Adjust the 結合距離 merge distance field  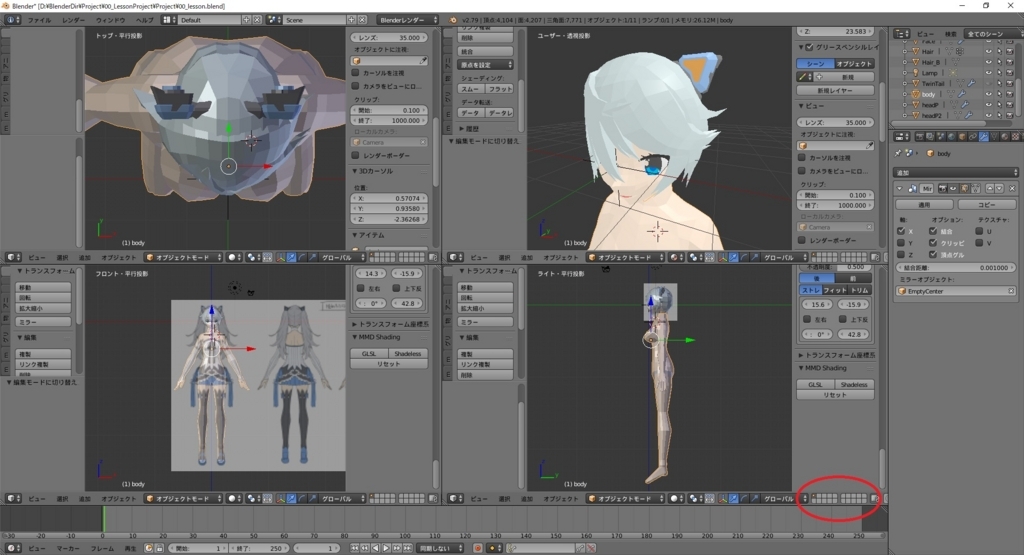(955, 268)
